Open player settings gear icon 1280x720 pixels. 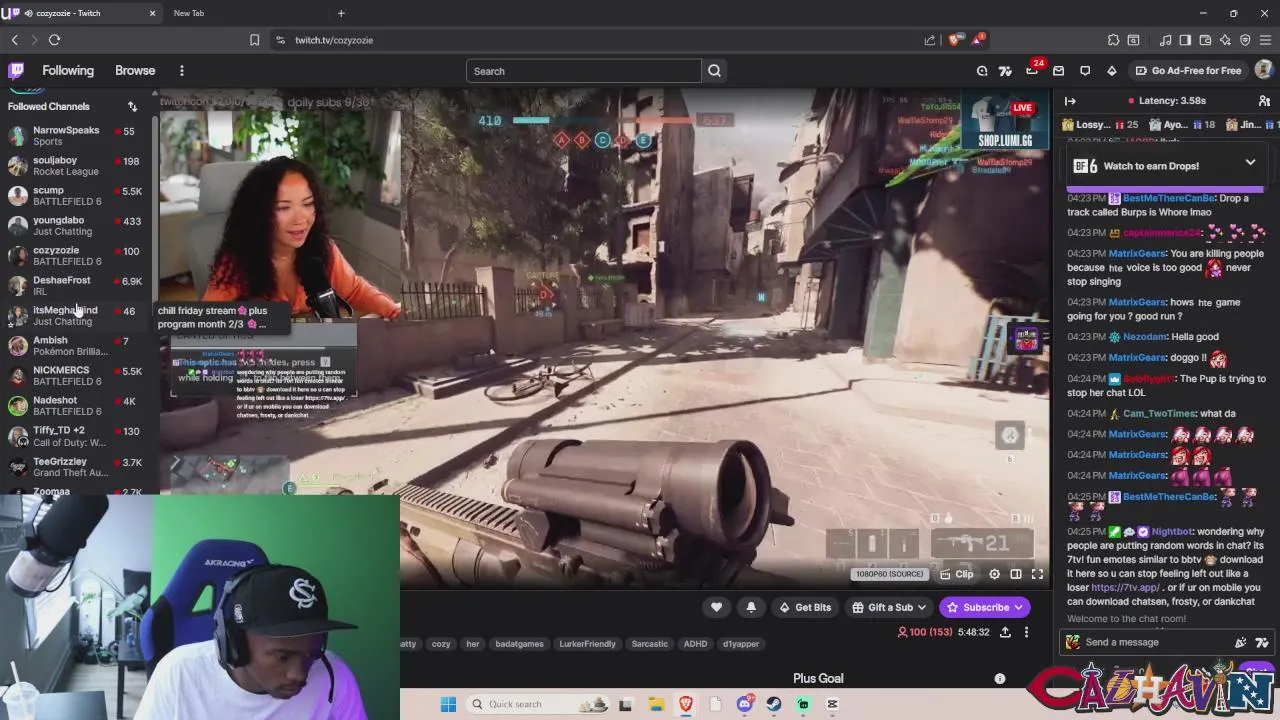(994, 574)
